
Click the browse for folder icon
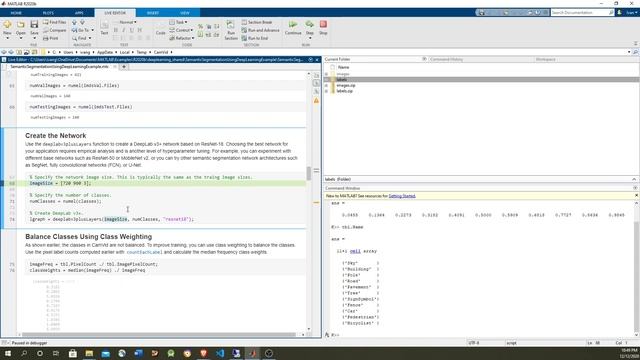pos(34,52)
